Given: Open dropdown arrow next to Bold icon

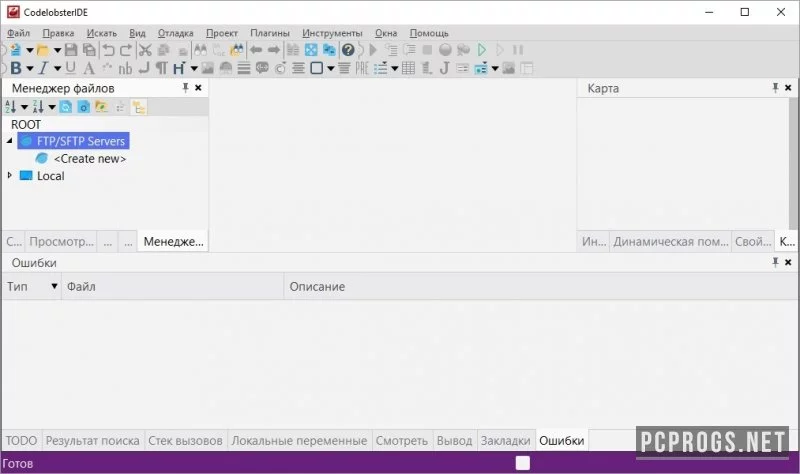Looking at the screenshot, I should pyautogui.click(x=30, y=68).
